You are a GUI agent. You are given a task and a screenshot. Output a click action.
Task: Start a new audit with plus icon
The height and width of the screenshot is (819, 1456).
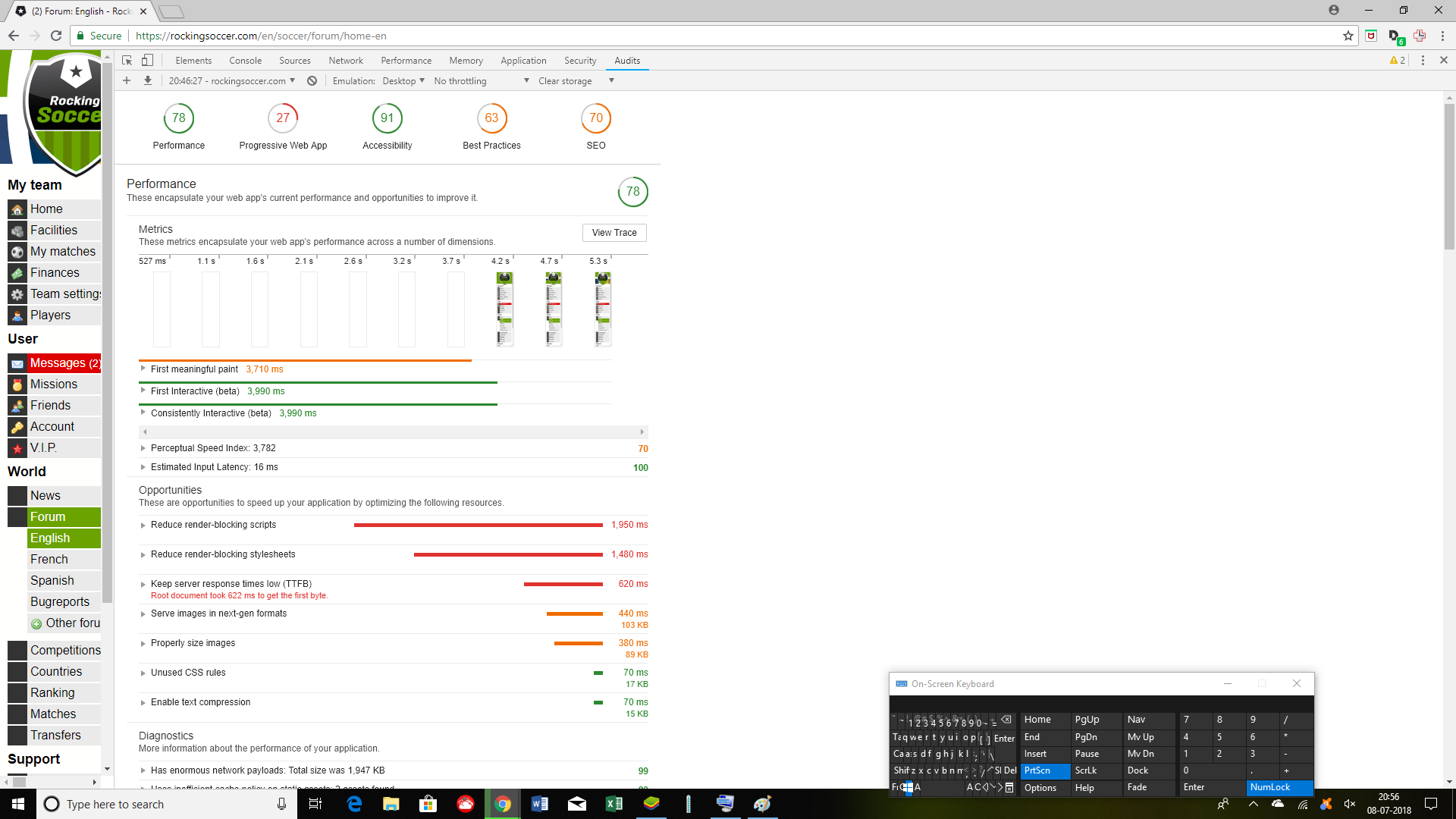(x=127, y=81)
